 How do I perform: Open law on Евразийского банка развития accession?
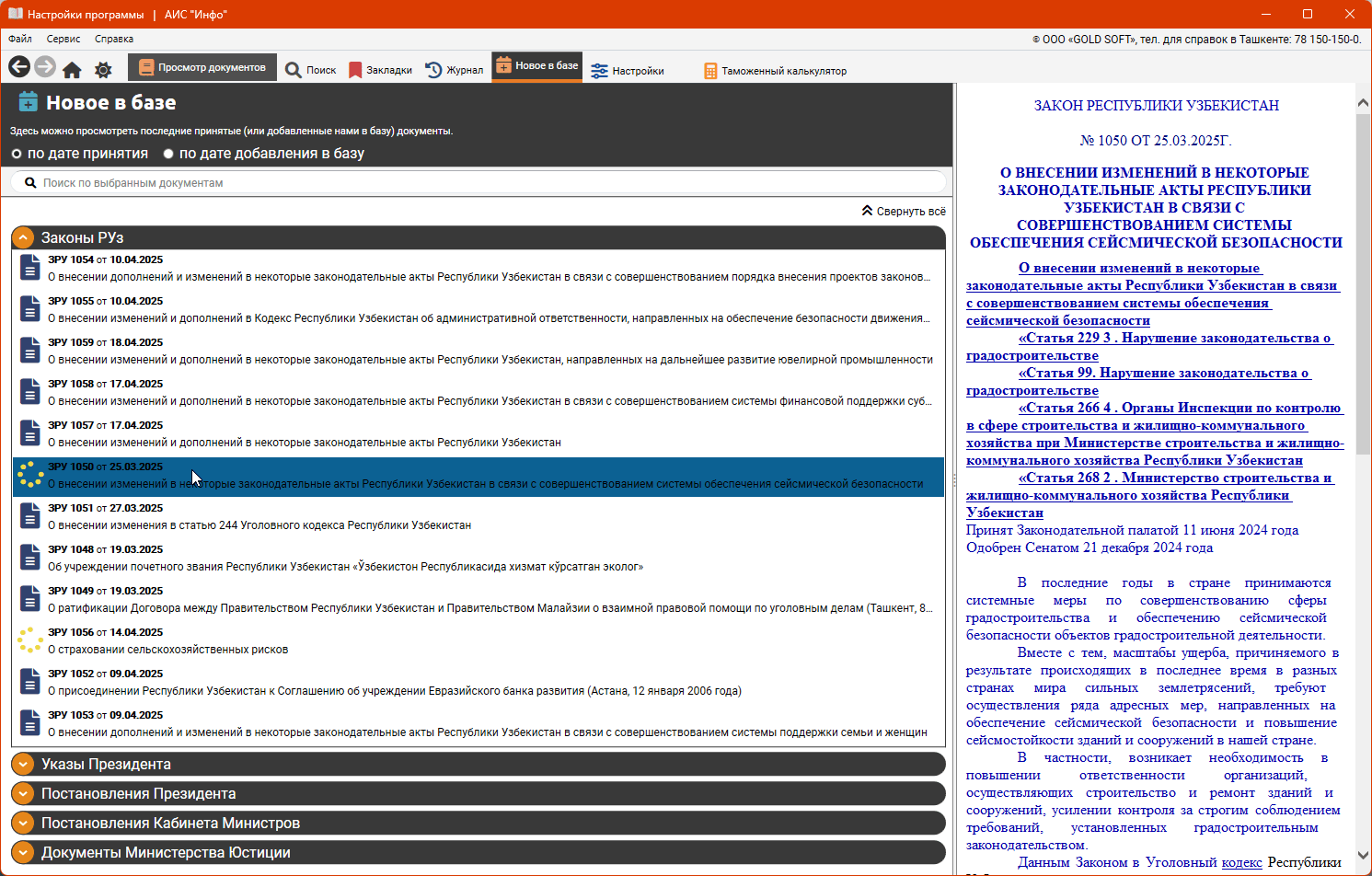tap(395, 691)
